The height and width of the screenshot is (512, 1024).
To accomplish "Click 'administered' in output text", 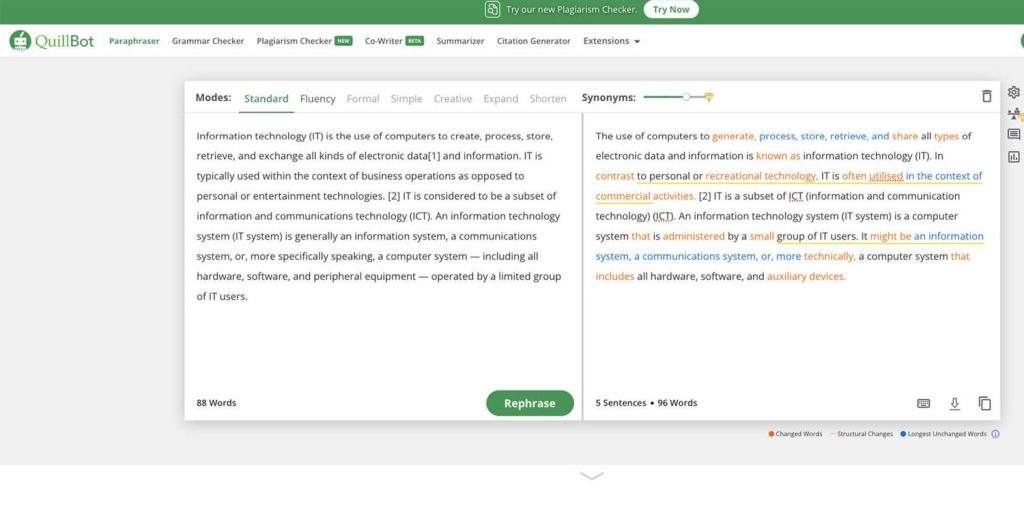I will pos(694,236).
